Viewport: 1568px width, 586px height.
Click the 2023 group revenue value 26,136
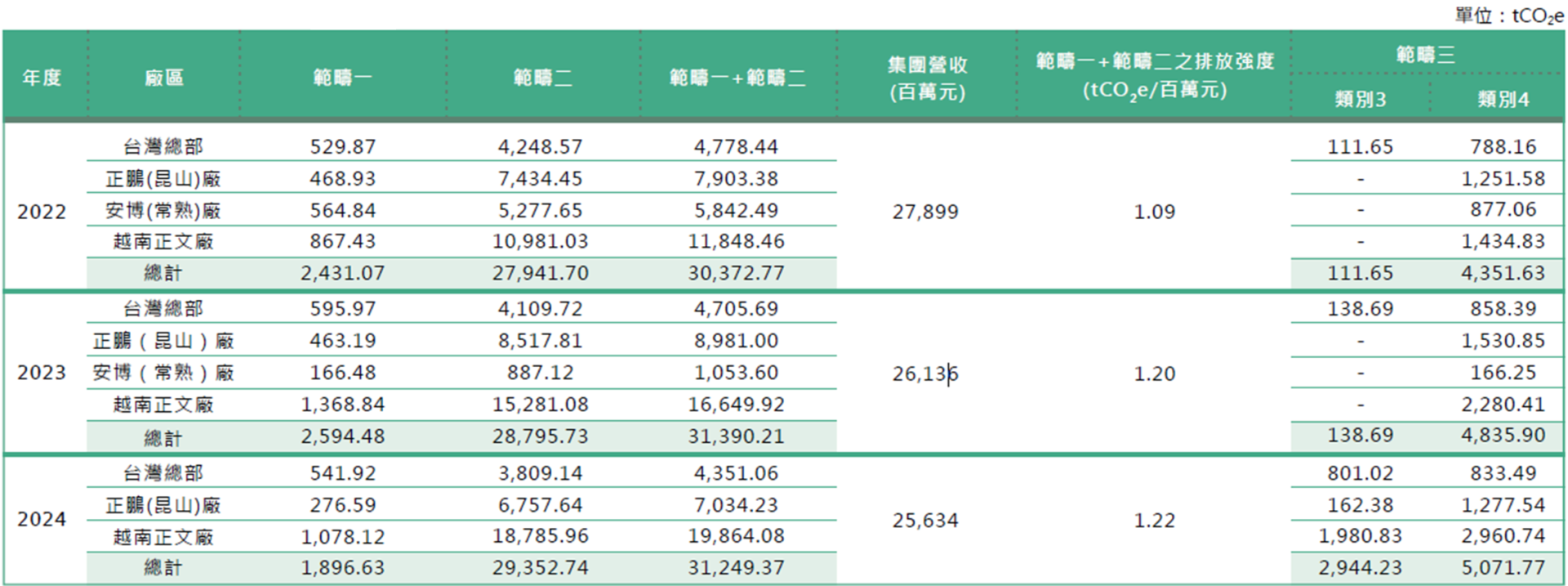tap(925, 374)
